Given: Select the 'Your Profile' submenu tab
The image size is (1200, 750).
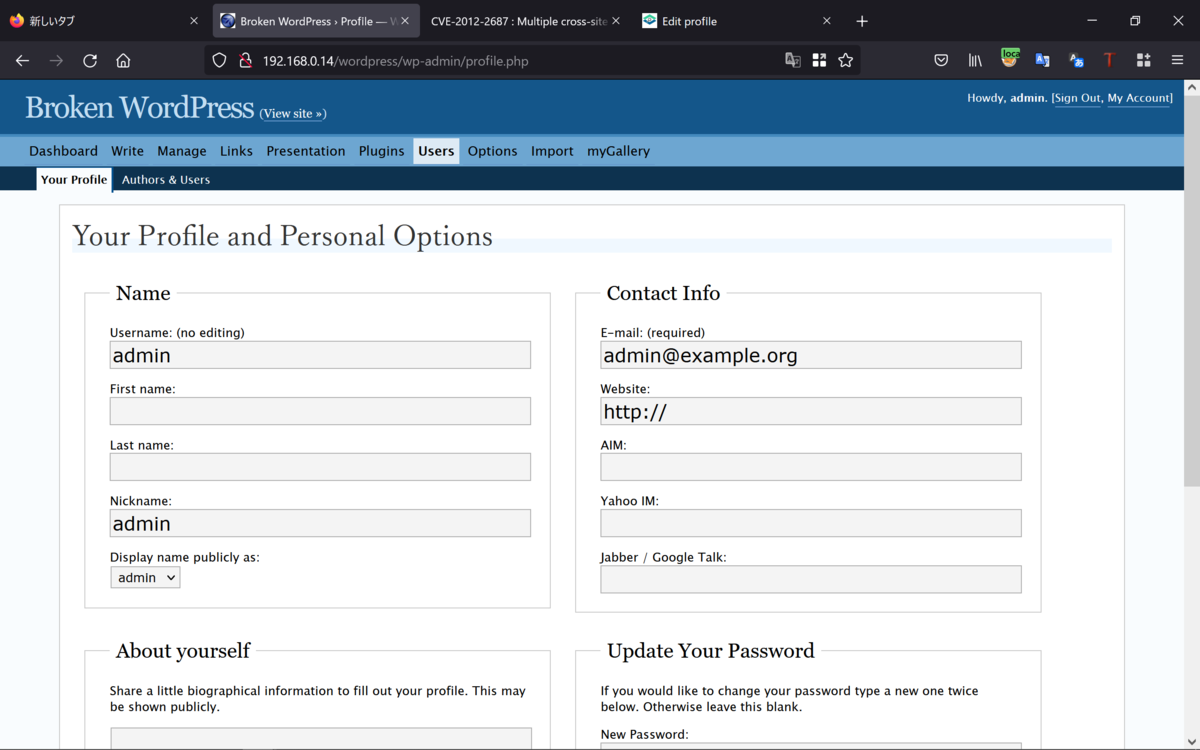Looking at the screenshot, I should pyautogui.click(x=74, y=180).
